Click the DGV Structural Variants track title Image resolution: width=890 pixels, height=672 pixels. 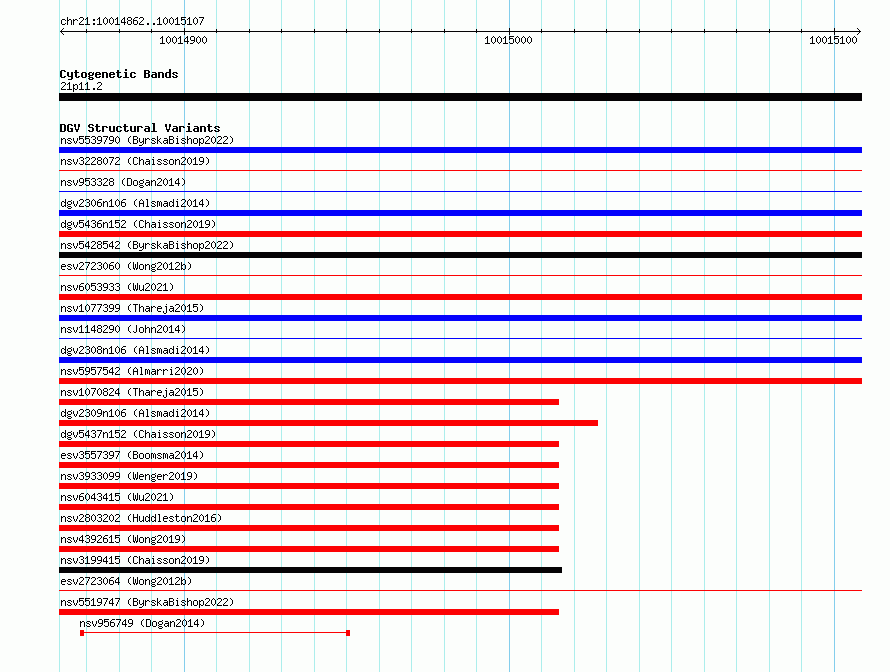pyautogui.click(x=140, y=128)
